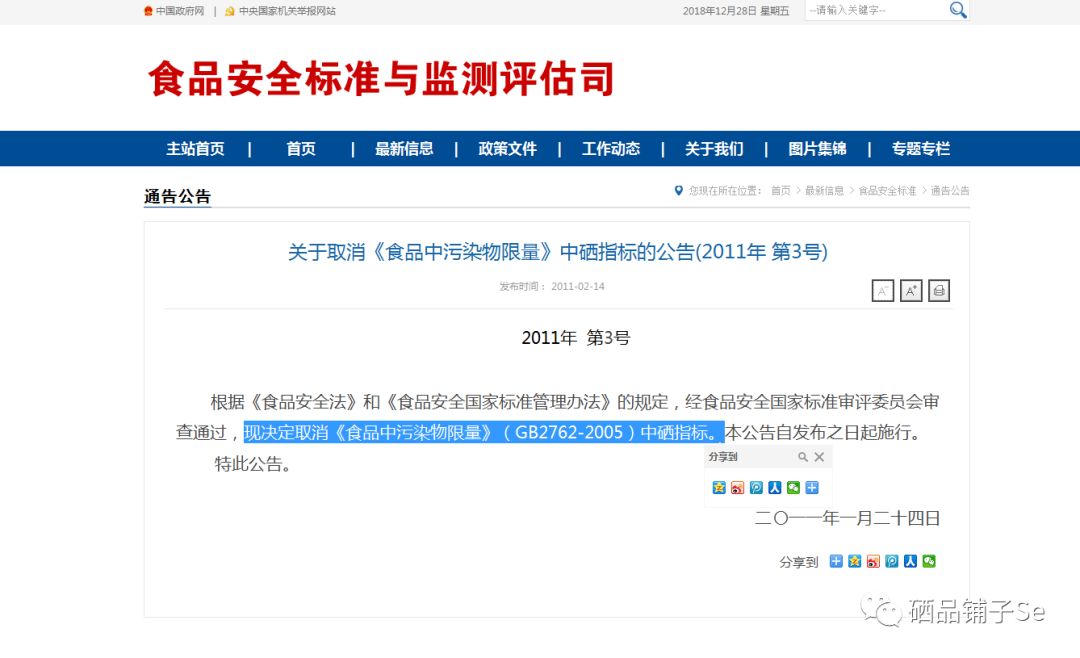Screen dimensions: 1080x658
Task: Open the 专题专栏 navigation item
Action: (921, 149)
